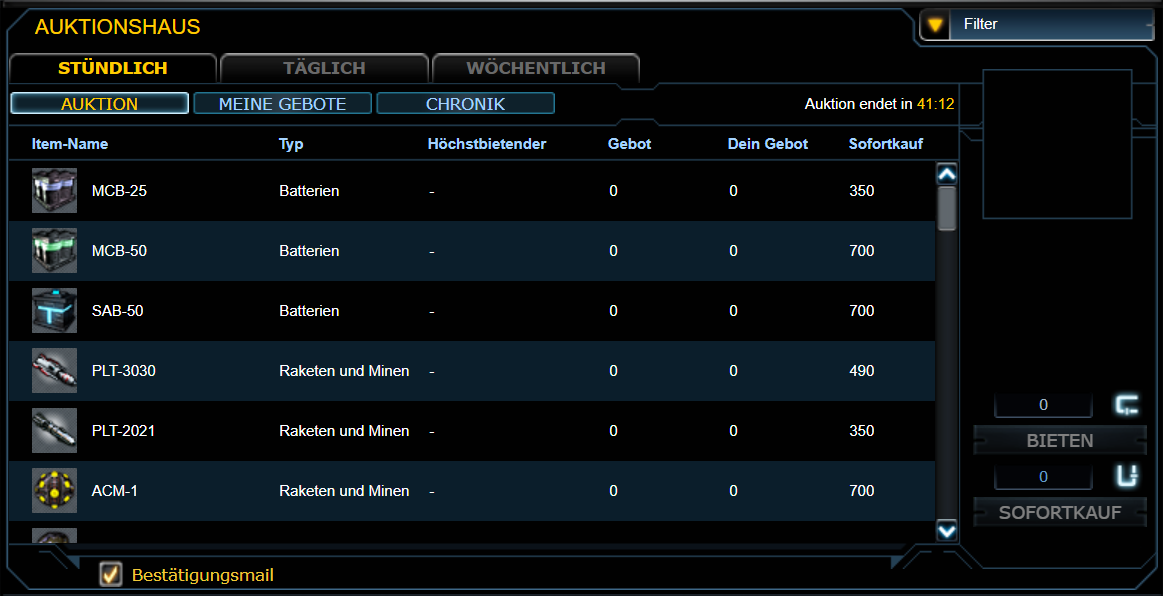Click the 700 instant-buy price for SAB-50

861,311
